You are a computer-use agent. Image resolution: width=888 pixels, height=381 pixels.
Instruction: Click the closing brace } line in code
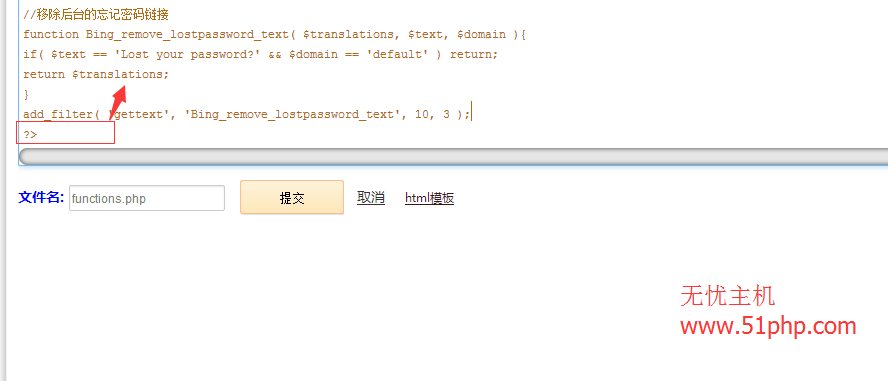pyautogui.click(x=26, y=95)
